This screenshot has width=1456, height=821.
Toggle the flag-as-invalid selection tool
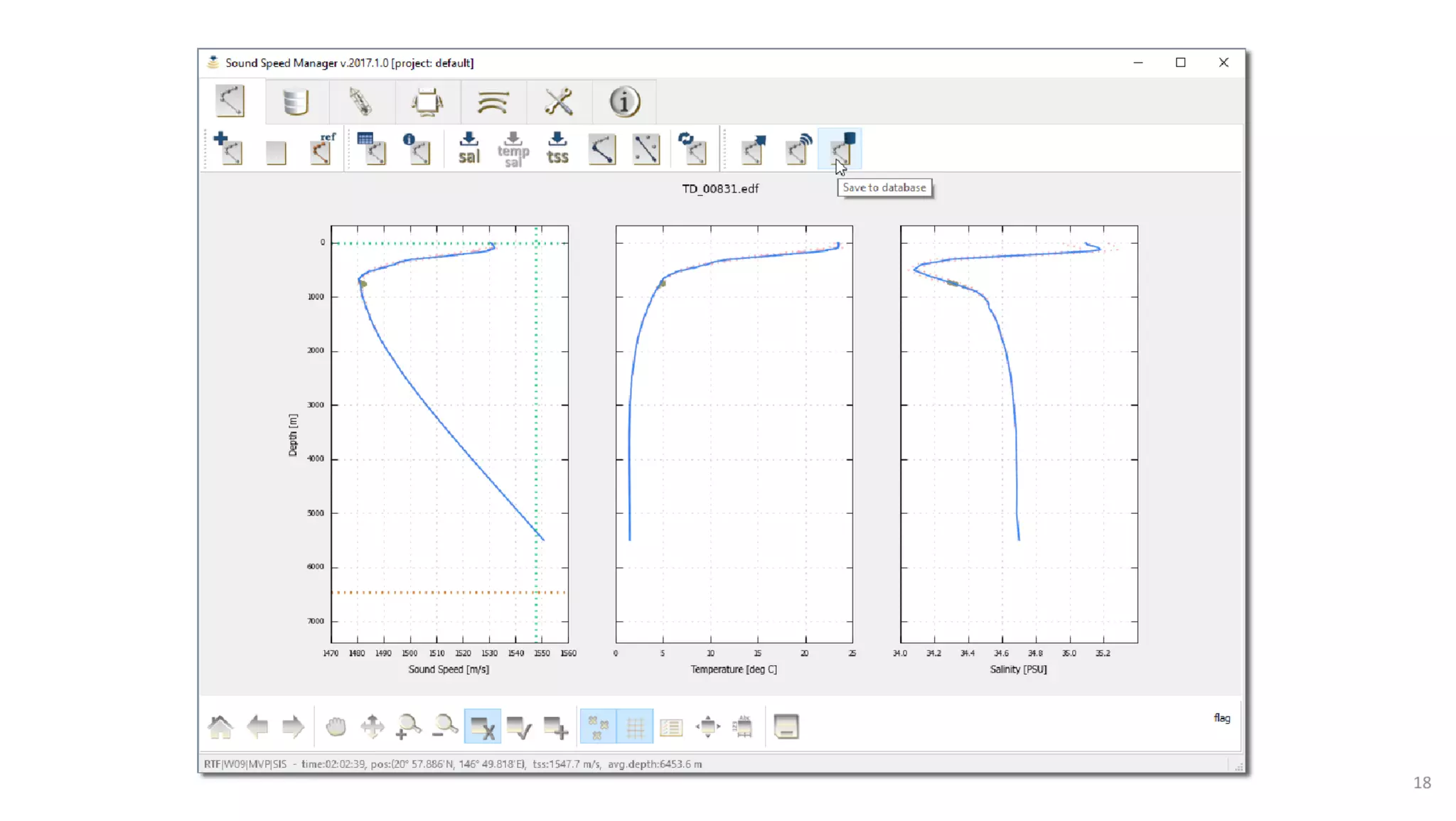[x=483, y=726]
